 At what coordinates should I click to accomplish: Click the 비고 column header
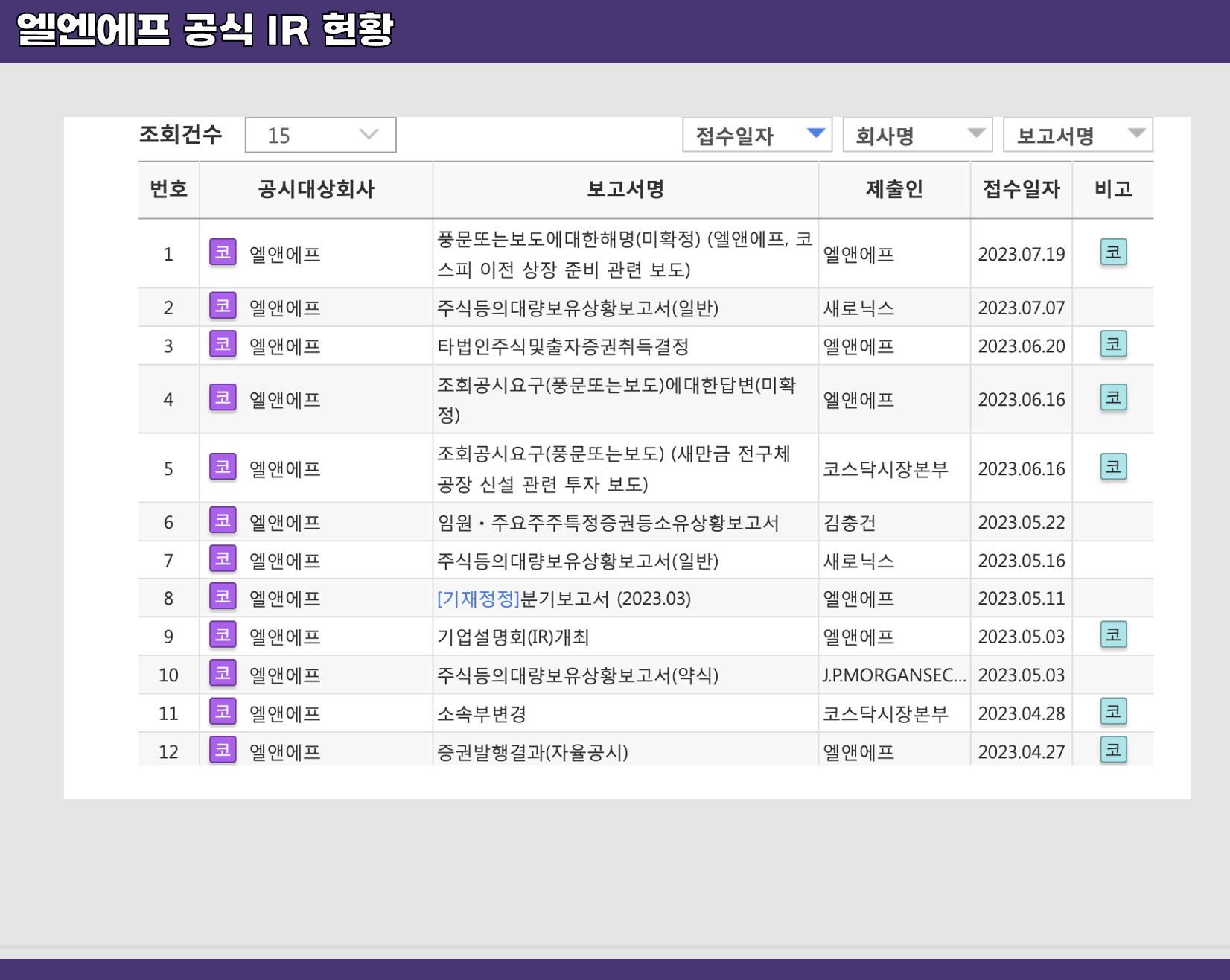coord(1113,189)
